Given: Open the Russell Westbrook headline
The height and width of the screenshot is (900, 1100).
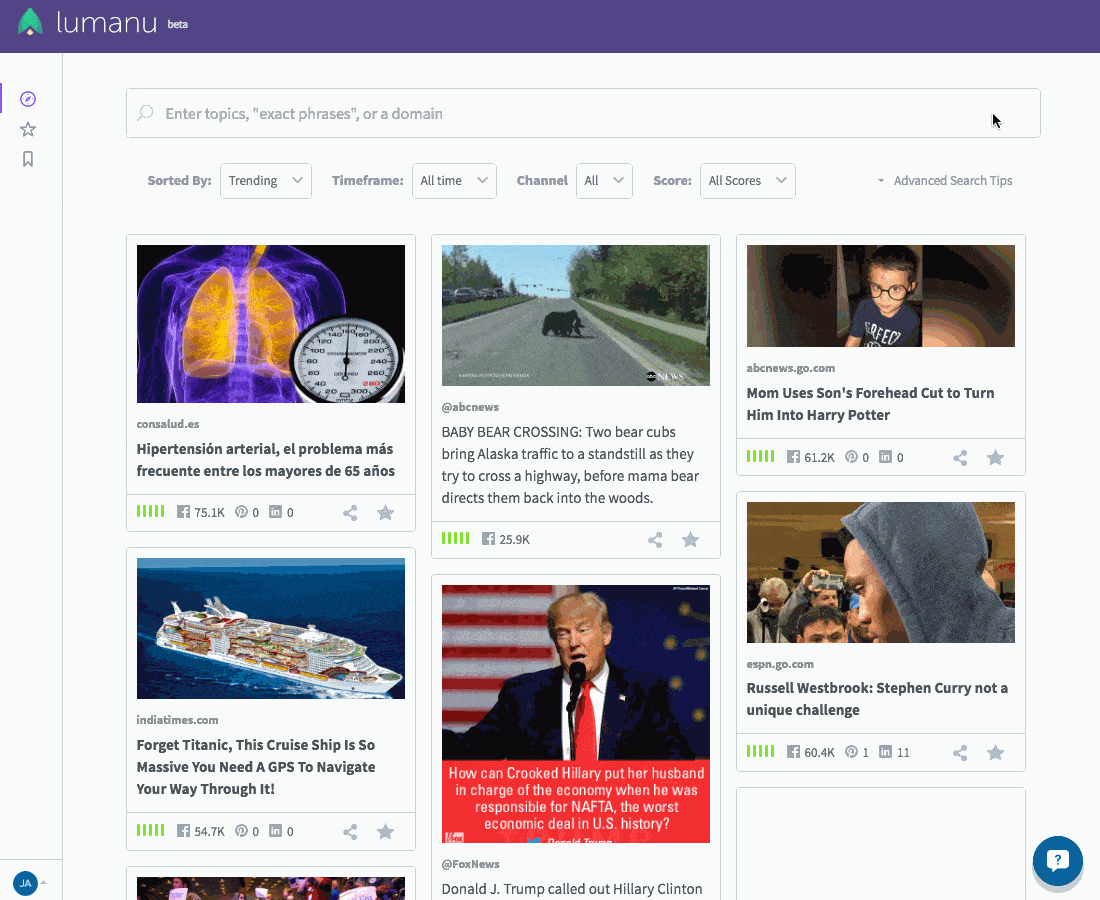Looking at the screenshot, I should 878,699.
